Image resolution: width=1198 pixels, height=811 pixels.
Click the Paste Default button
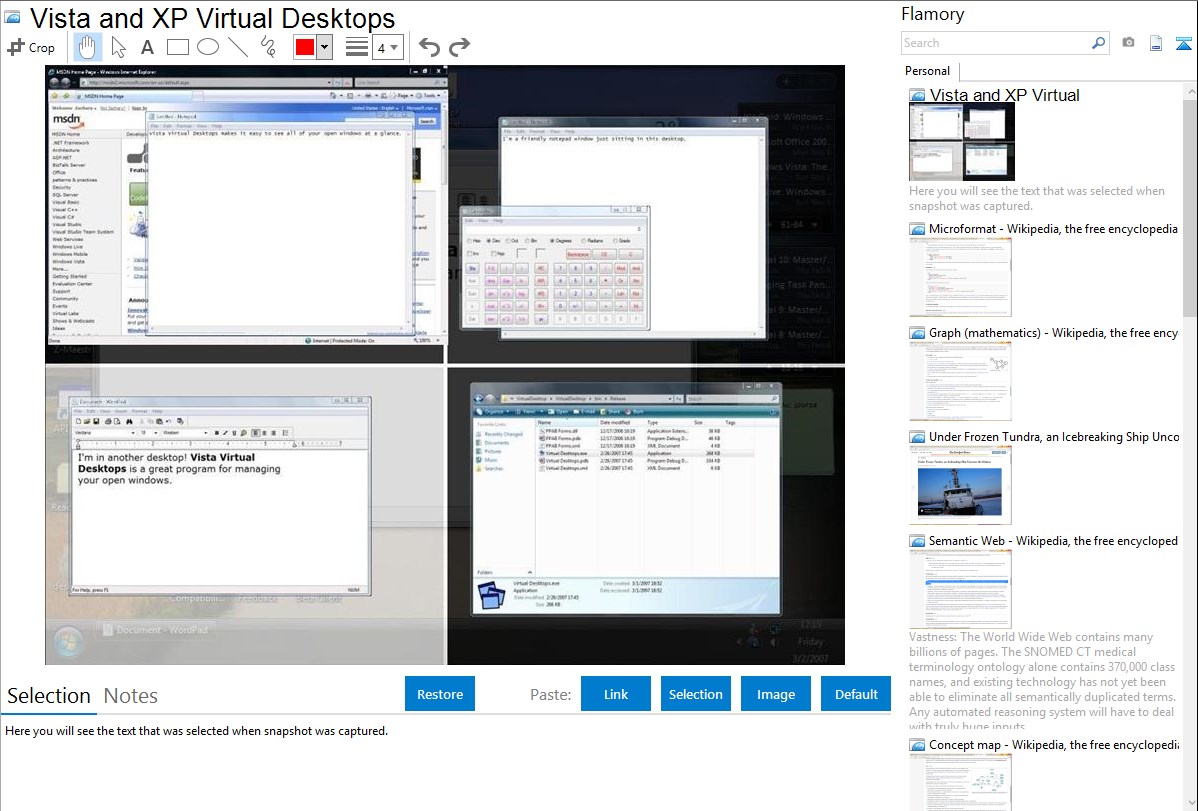(856, 694)
